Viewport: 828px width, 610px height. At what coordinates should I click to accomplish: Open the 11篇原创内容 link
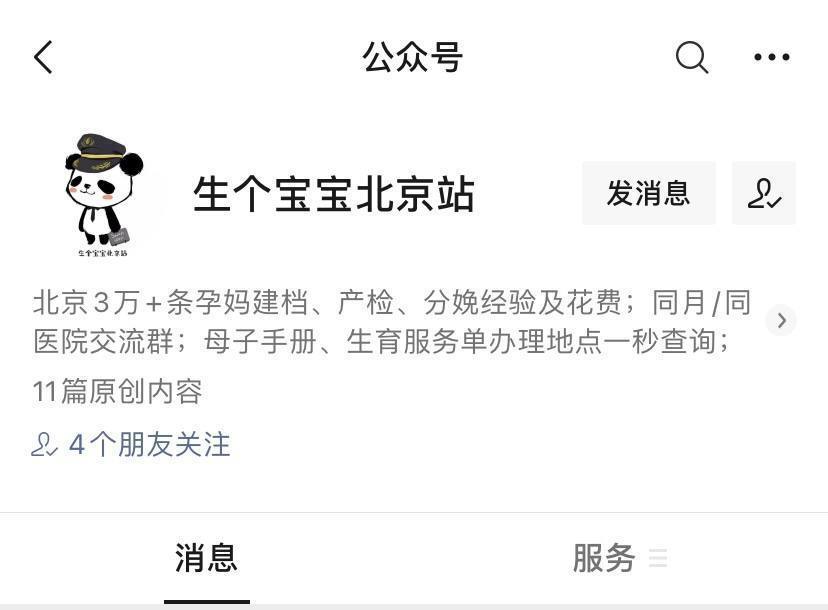click(117, 391)
